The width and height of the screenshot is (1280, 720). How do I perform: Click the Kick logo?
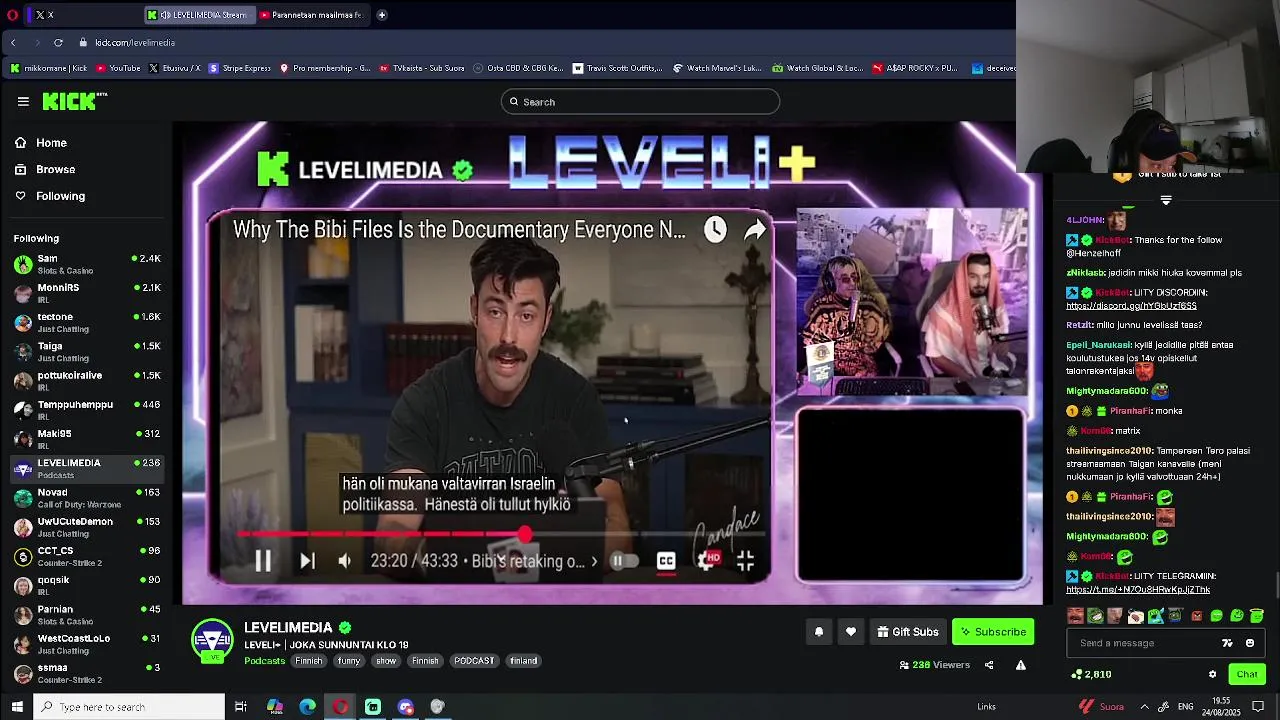pos(74,101)
